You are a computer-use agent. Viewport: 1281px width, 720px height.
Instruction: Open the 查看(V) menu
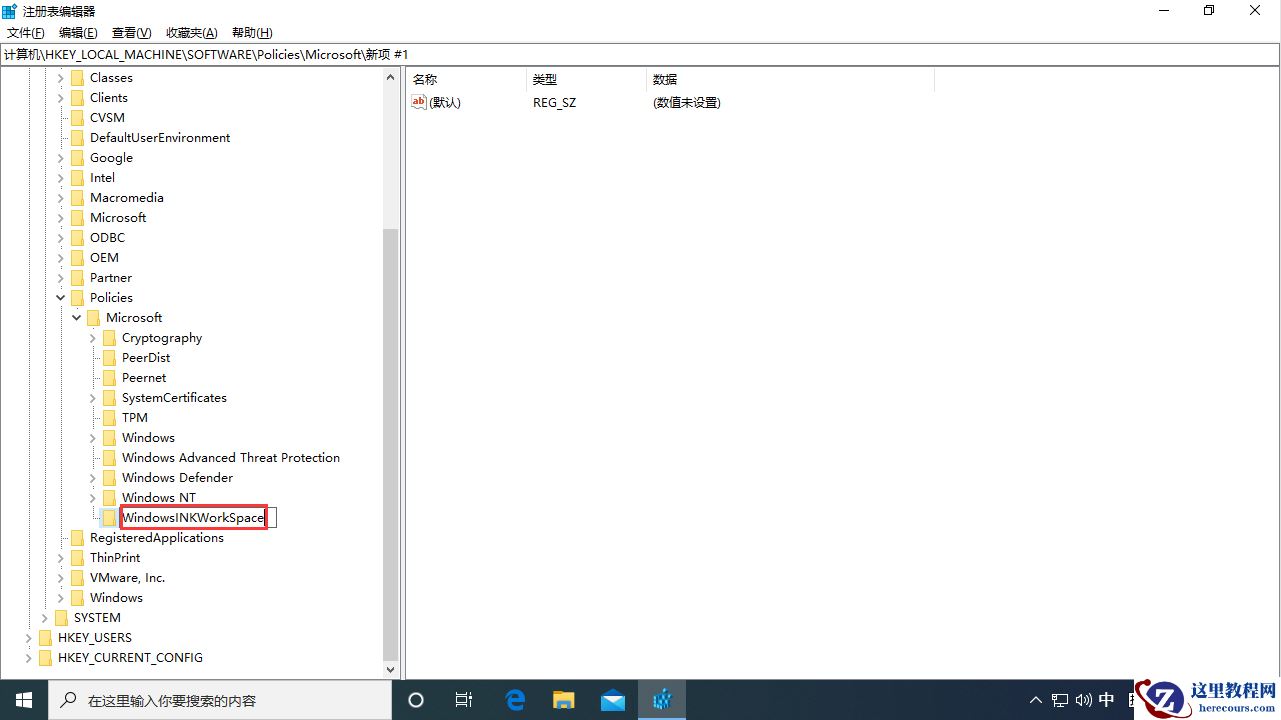130,32
